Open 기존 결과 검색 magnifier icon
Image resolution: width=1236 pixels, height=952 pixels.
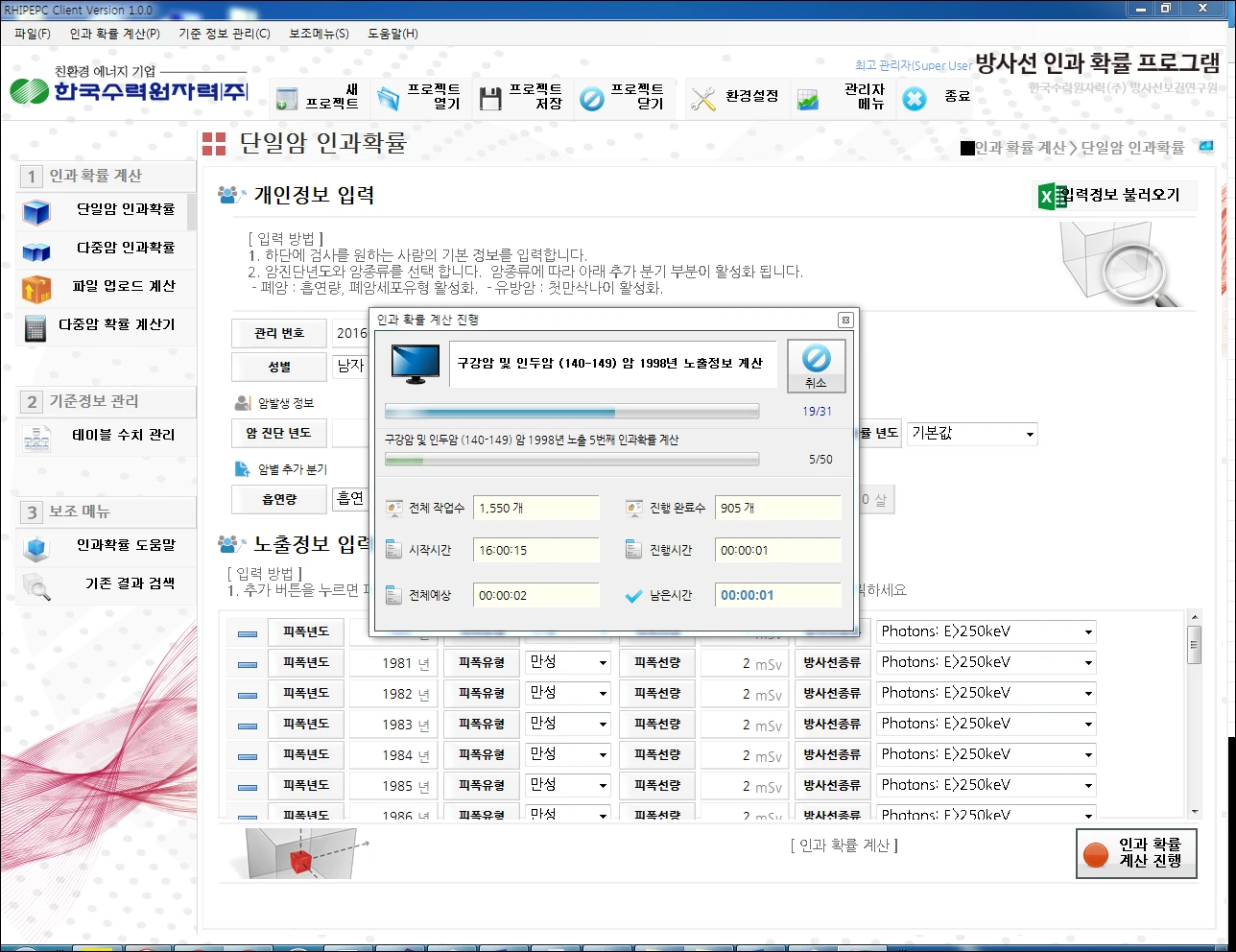click(36, 586)
